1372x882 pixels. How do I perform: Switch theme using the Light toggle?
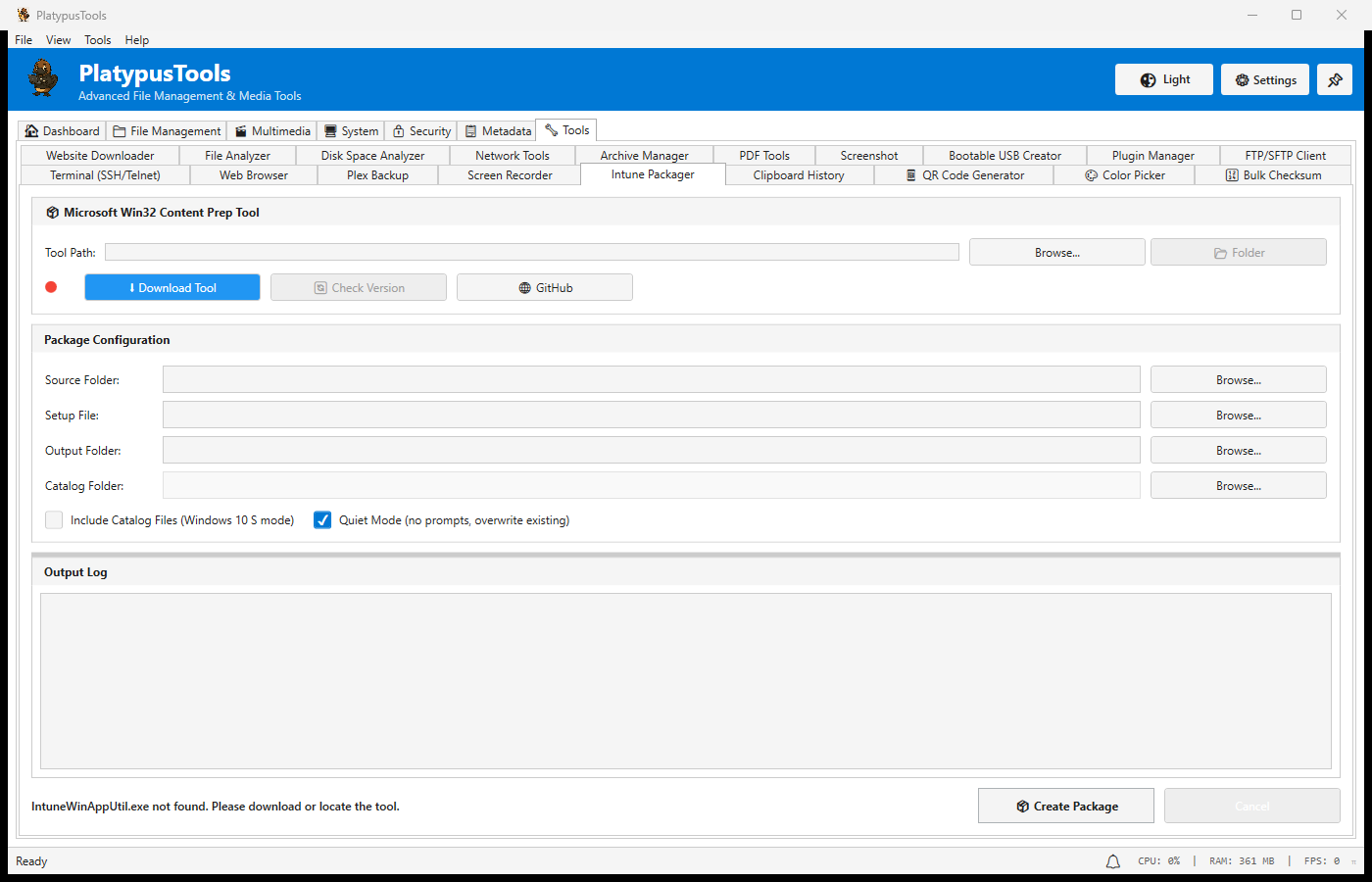click(x=1163, y=79)
